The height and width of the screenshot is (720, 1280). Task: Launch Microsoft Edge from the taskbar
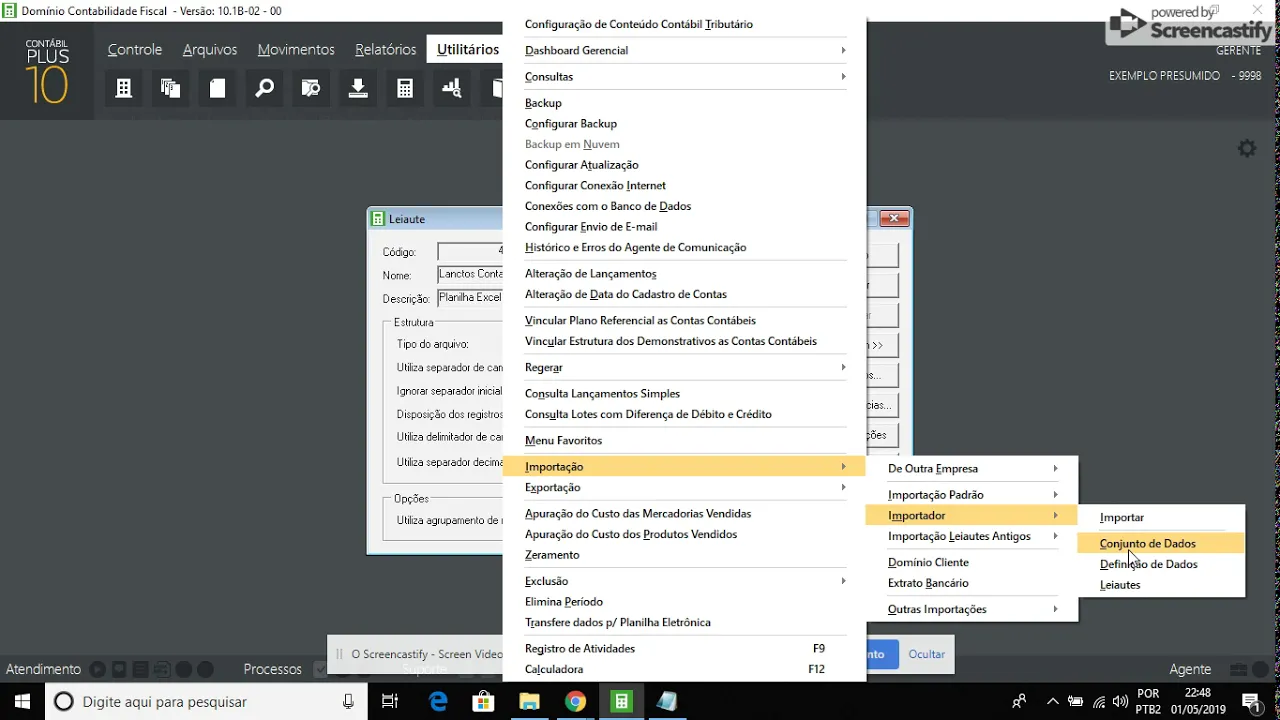tap(438, 701)
